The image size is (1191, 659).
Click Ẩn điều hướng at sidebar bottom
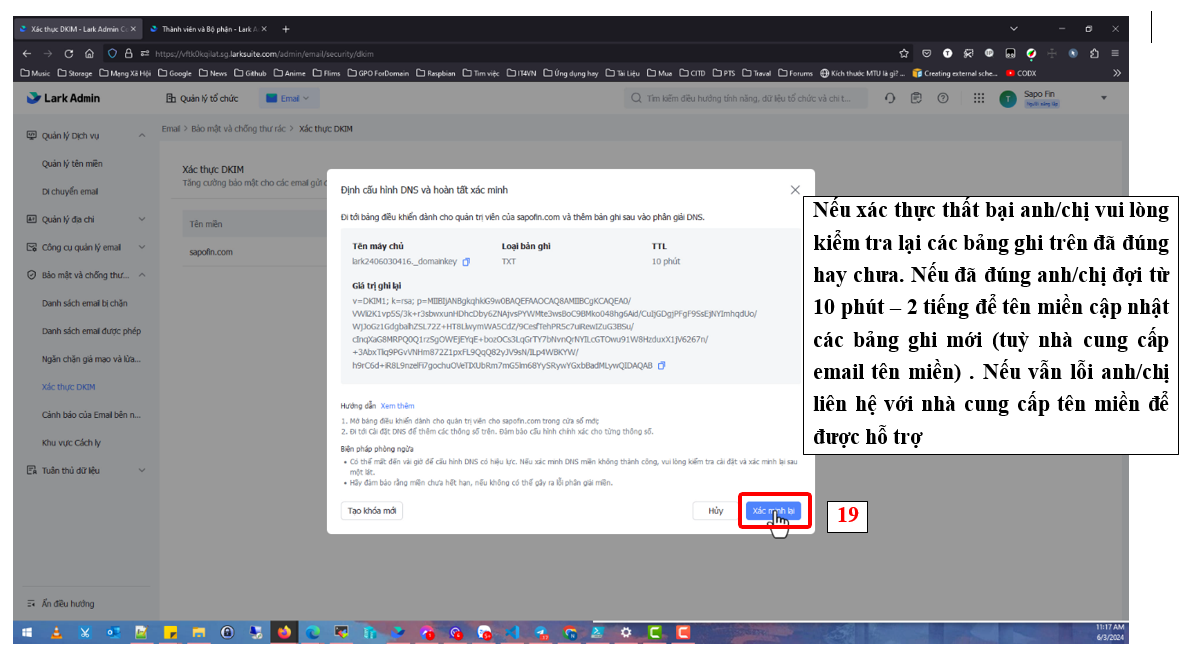tap(61, 604)
